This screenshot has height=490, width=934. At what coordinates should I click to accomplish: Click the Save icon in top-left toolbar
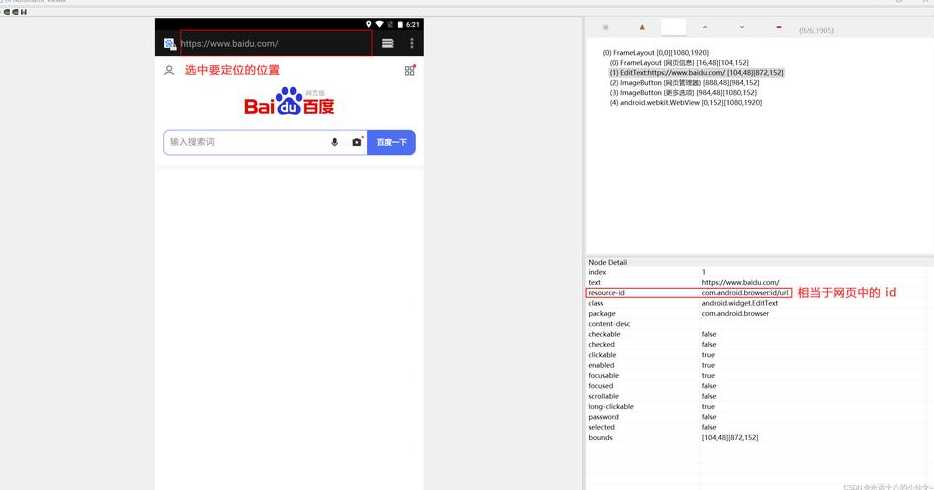point(24,12)
